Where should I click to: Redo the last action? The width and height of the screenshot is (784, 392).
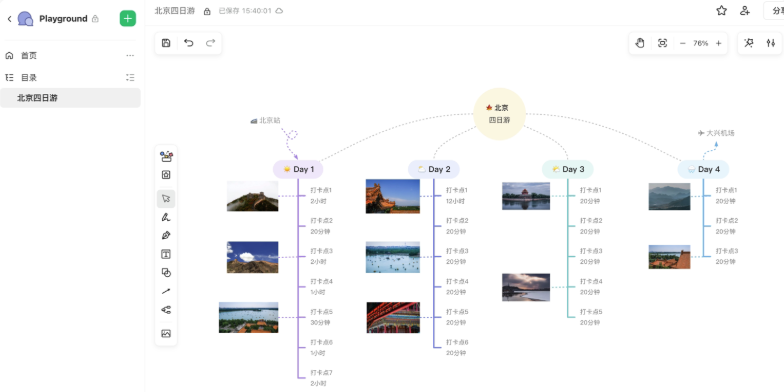coord(210,43)
